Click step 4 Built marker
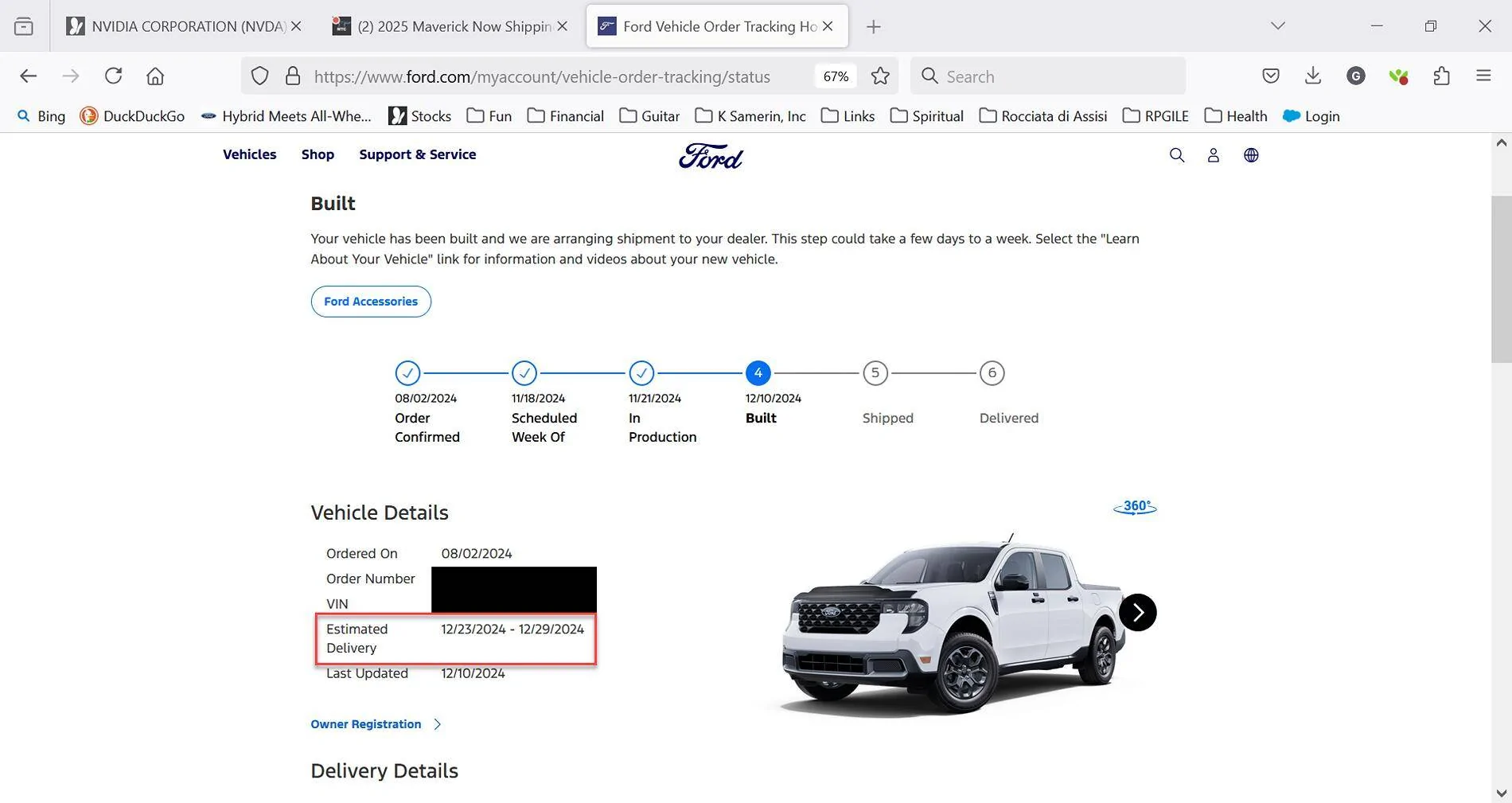This screenshot has width=1512, height=803. pos(758,372)
